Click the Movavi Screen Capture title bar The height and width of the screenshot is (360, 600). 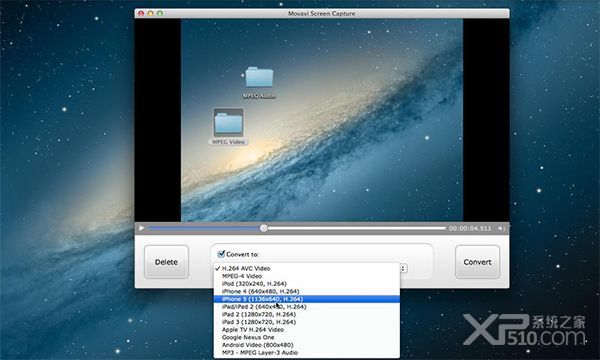pyautogui.click(x=322, y=13)
